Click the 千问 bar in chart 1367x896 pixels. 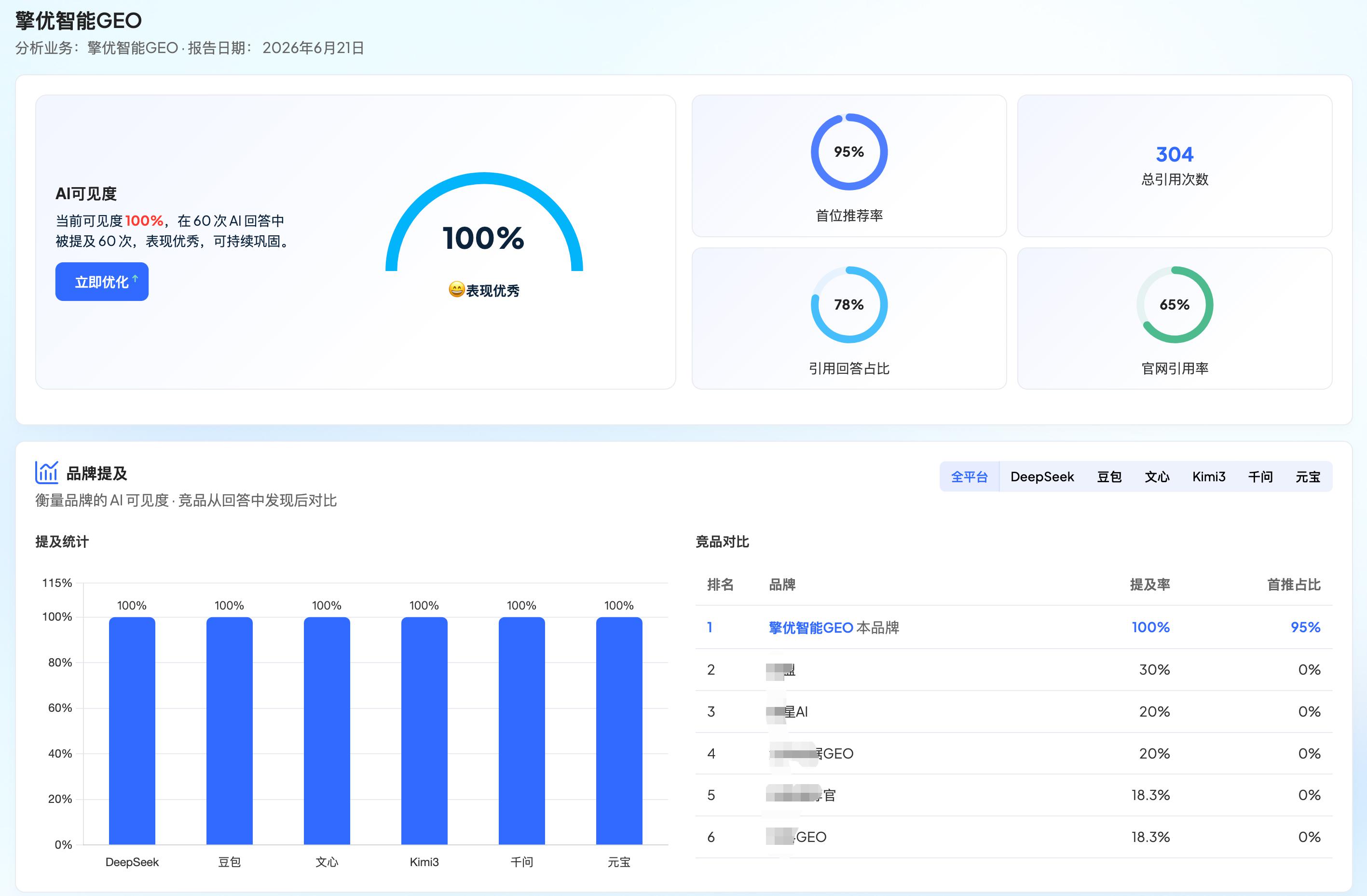521,731
